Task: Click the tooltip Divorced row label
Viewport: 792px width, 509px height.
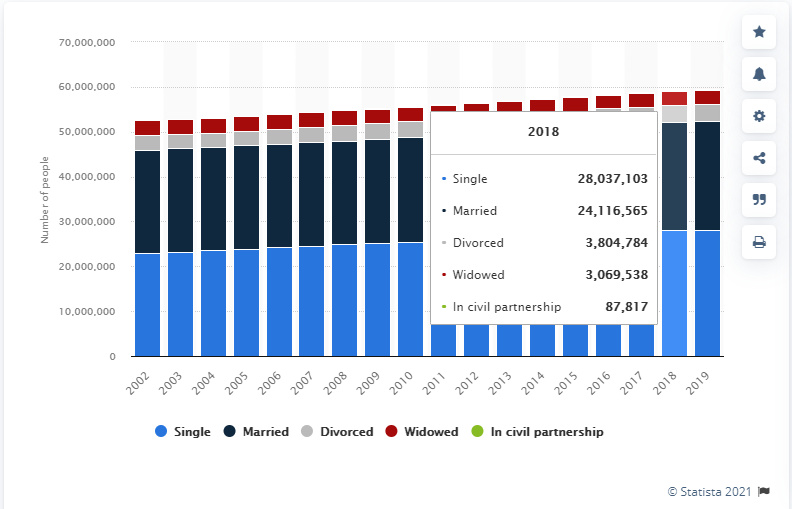Action: pyautogui.click(x=478, y=243)
